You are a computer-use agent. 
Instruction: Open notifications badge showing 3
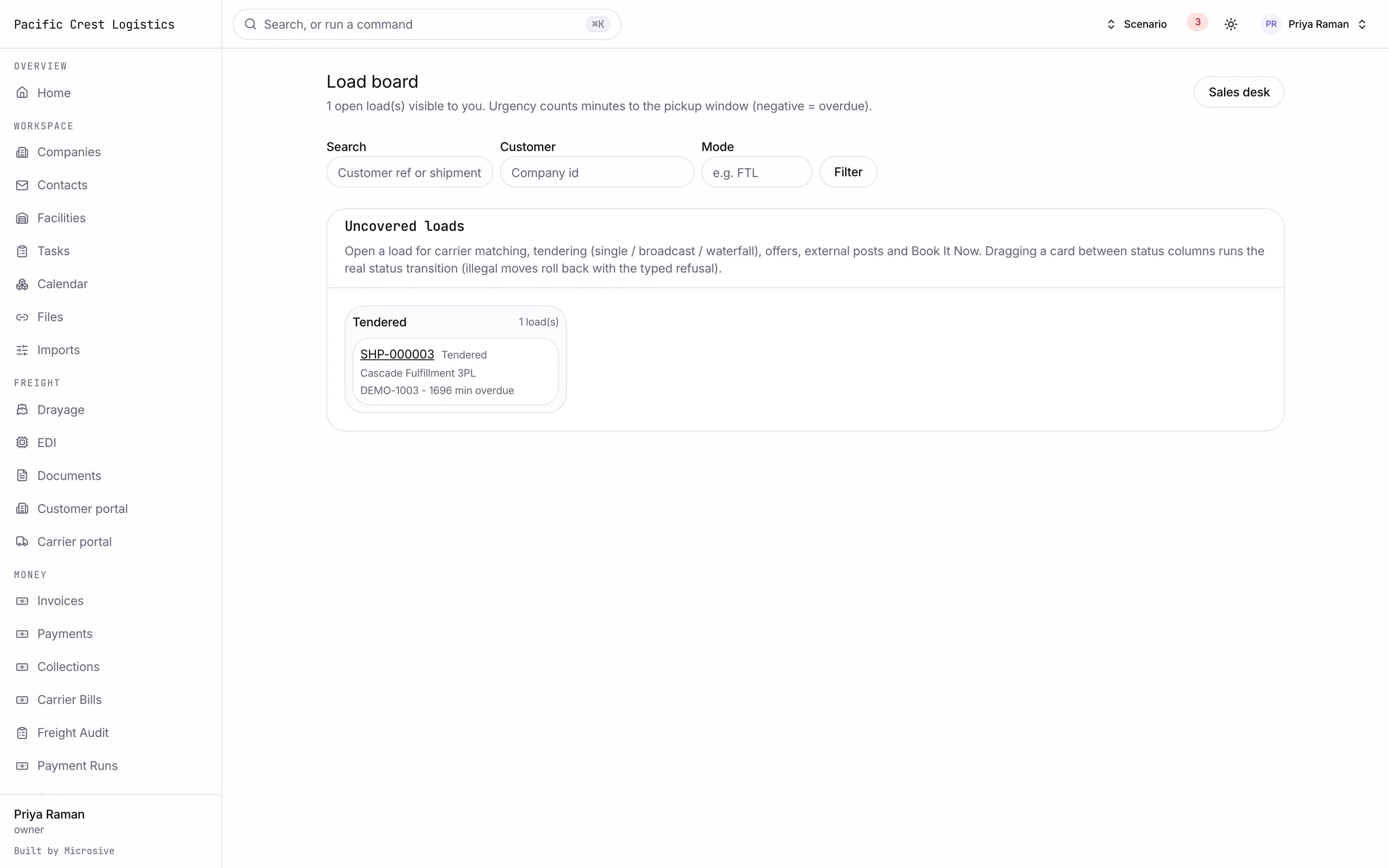pos(1197,23)
